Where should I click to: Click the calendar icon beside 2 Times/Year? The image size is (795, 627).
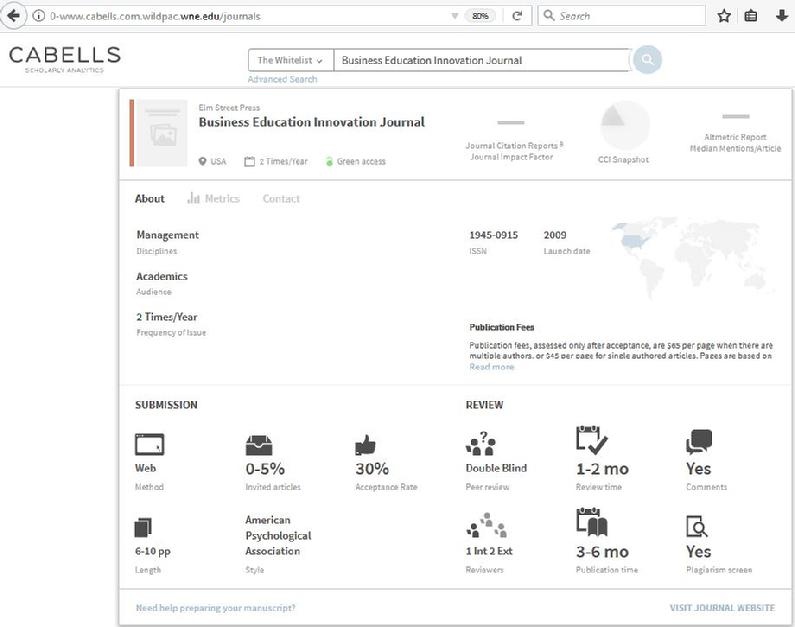[249, 162]
